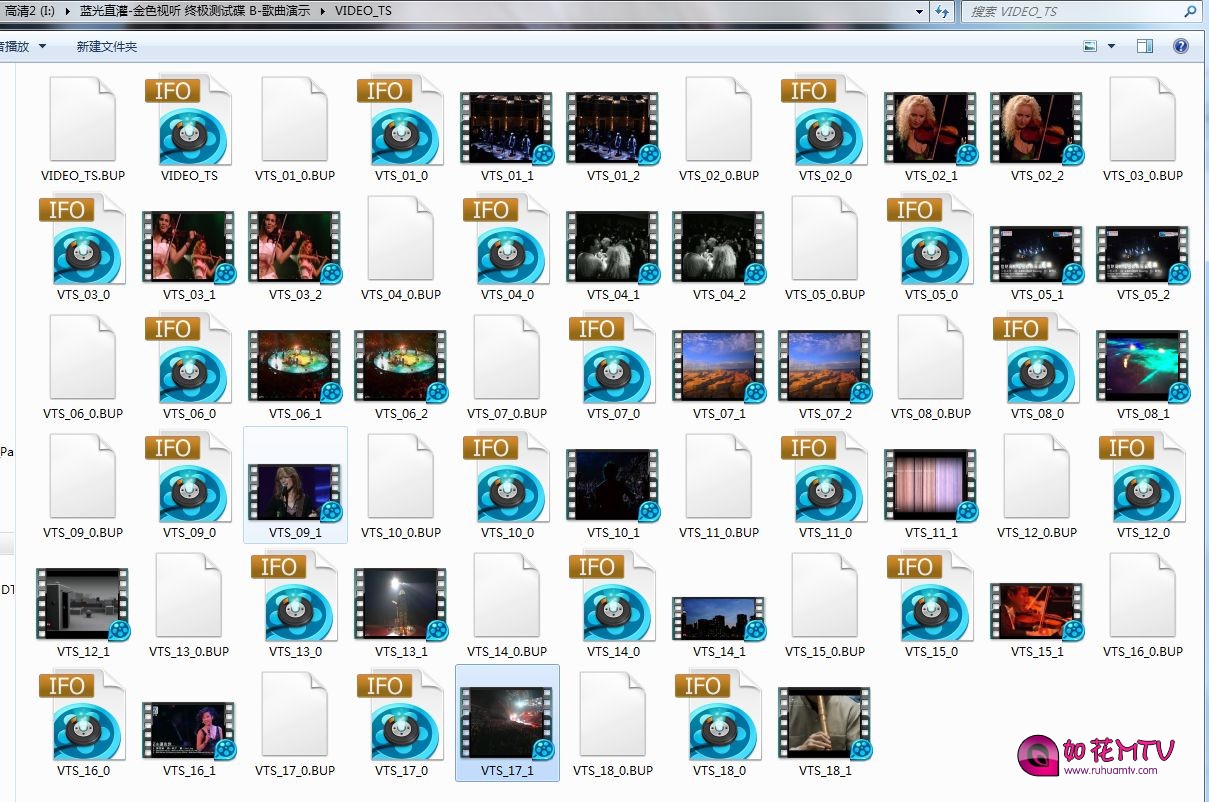Open the help question mark icon
Screen dimensions: 1209x802
point(1180,46)
